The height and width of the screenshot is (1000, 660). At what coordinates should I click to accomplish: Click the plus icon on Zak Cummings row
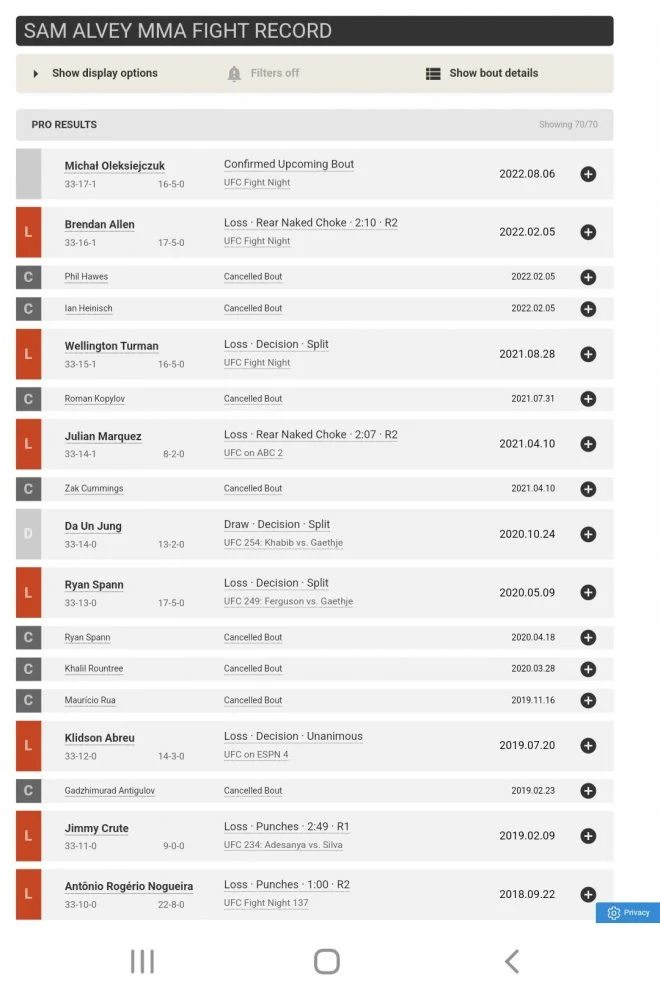pyautogui.click(x=588, y=488)
